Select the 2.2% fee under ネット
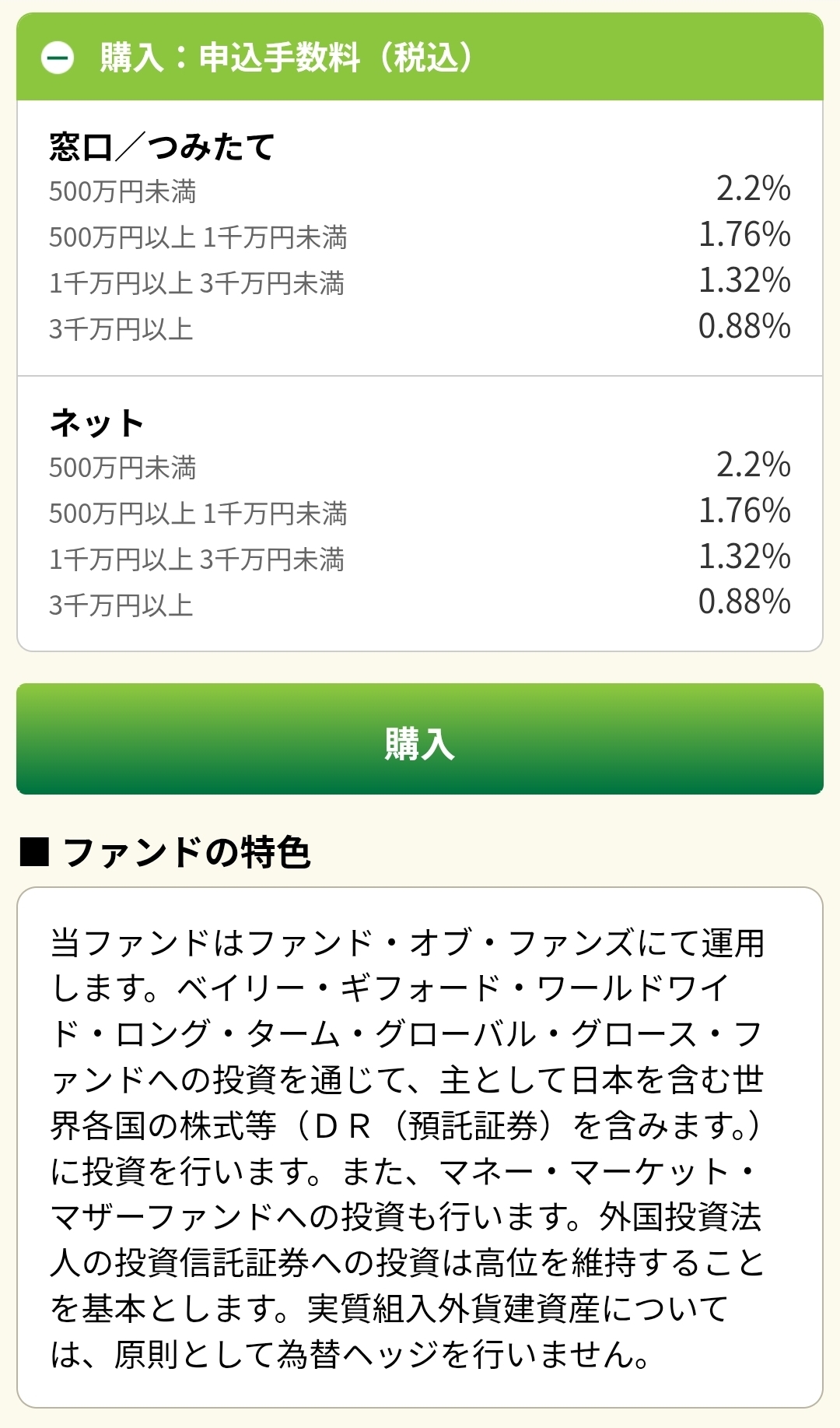Viewport: 840px width, 1428px height. tap(753, 465)
